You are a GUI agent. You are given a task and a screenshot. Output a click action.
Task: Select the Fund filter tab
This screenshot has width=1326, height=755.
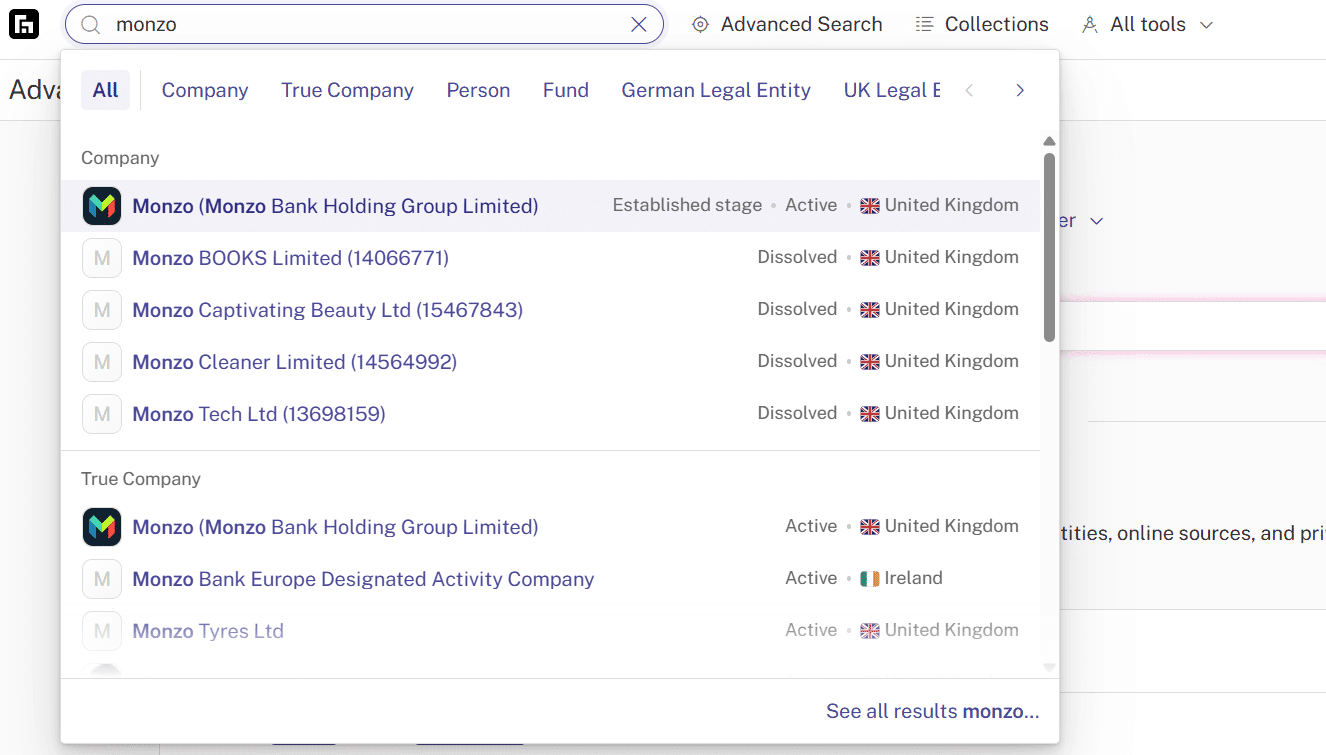pos(566,90)
